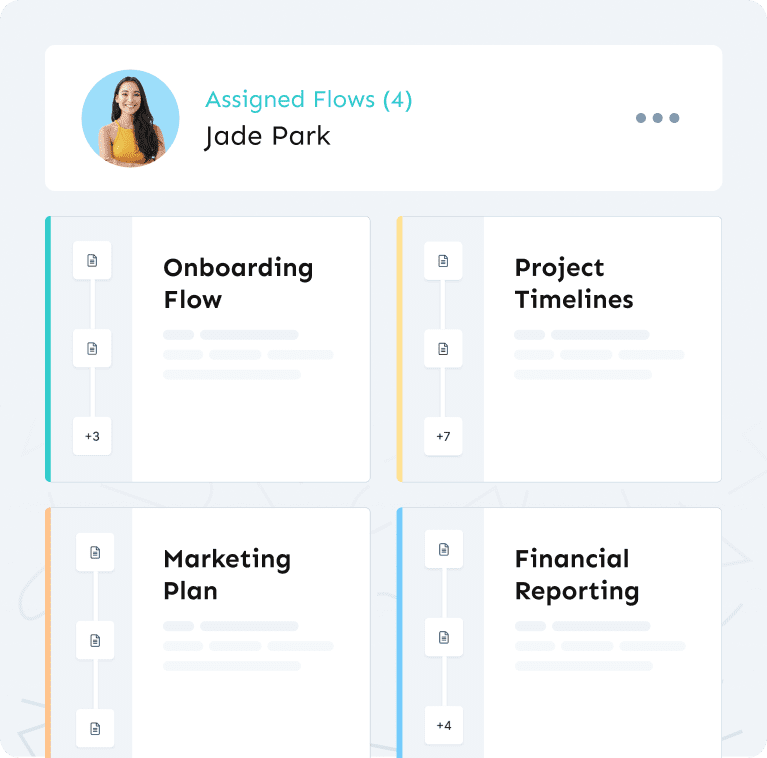This screenshot has width=767, height=758.
Task: Open the Project Timelines card title
Action: click(x=573, y=283)
